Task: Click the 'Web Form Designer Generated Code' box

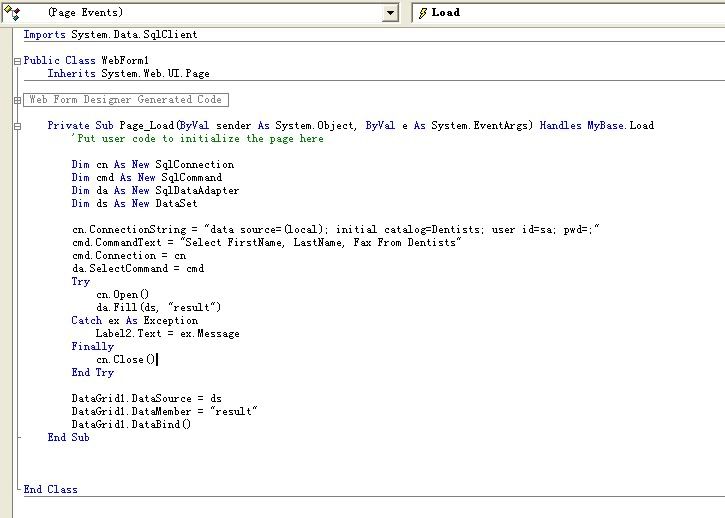Action: [x=126, y=99]
